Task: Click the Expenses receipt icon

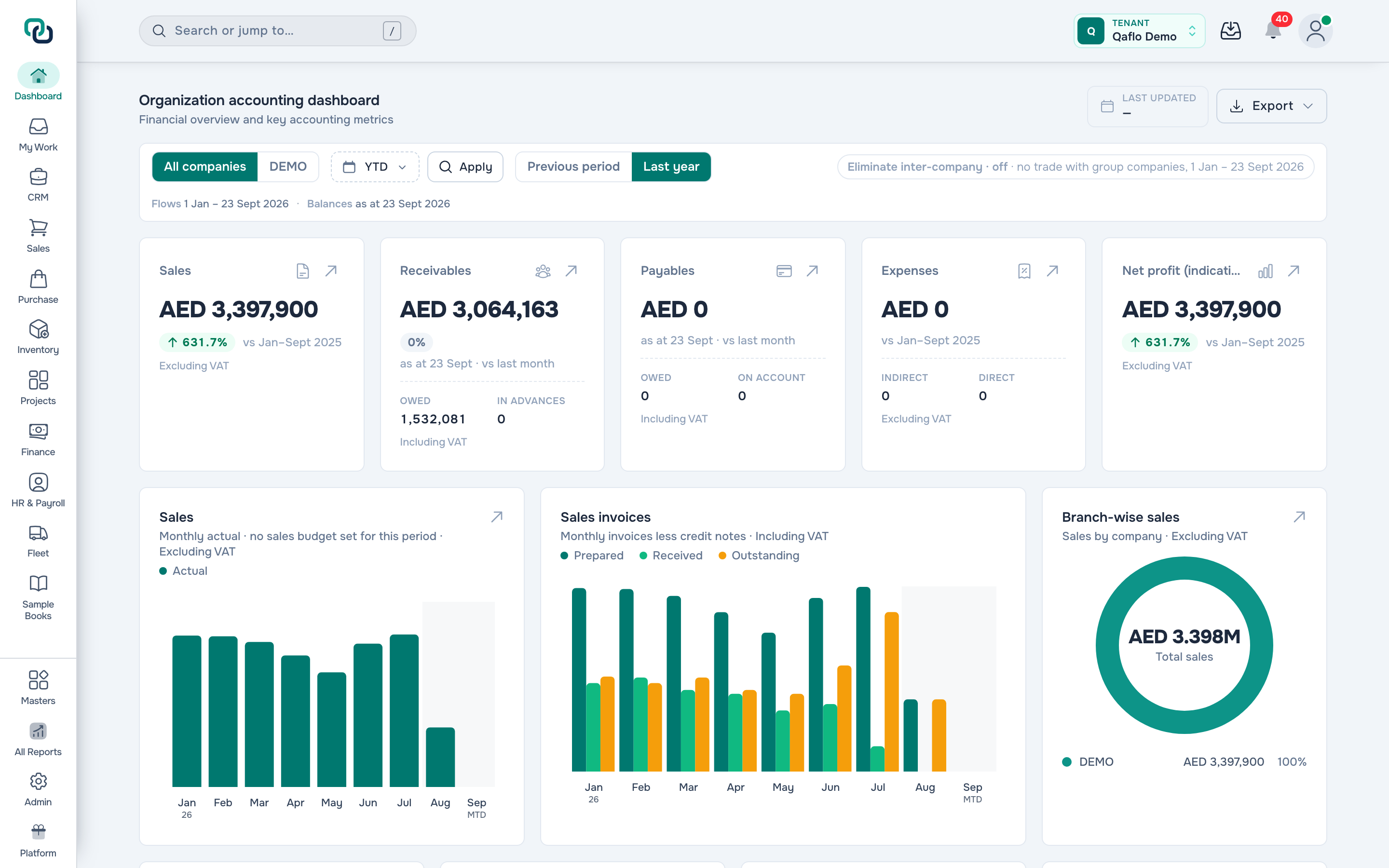Action: 1024,271
